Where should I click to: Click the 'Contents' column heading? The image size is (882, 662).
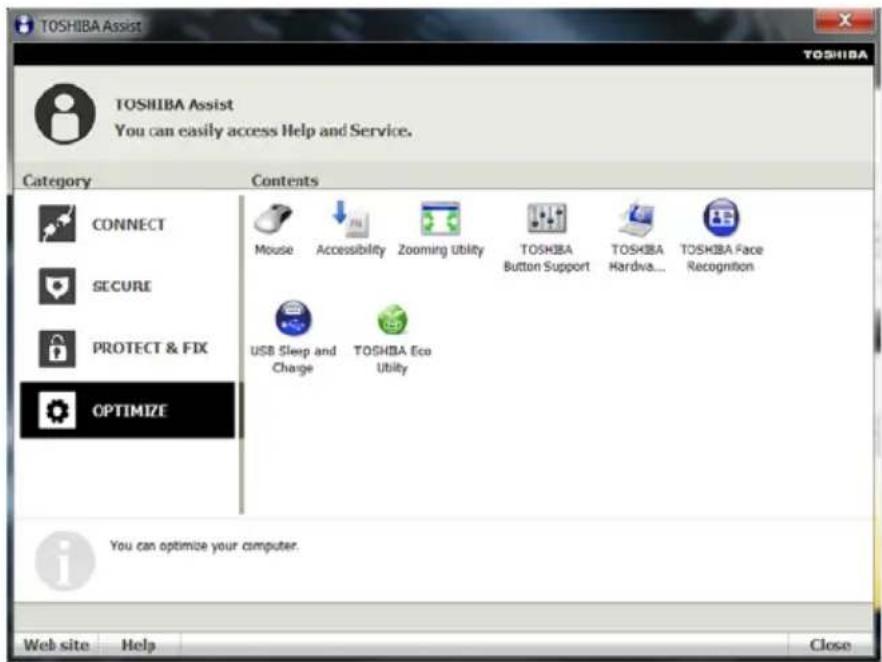click(285, 181)
